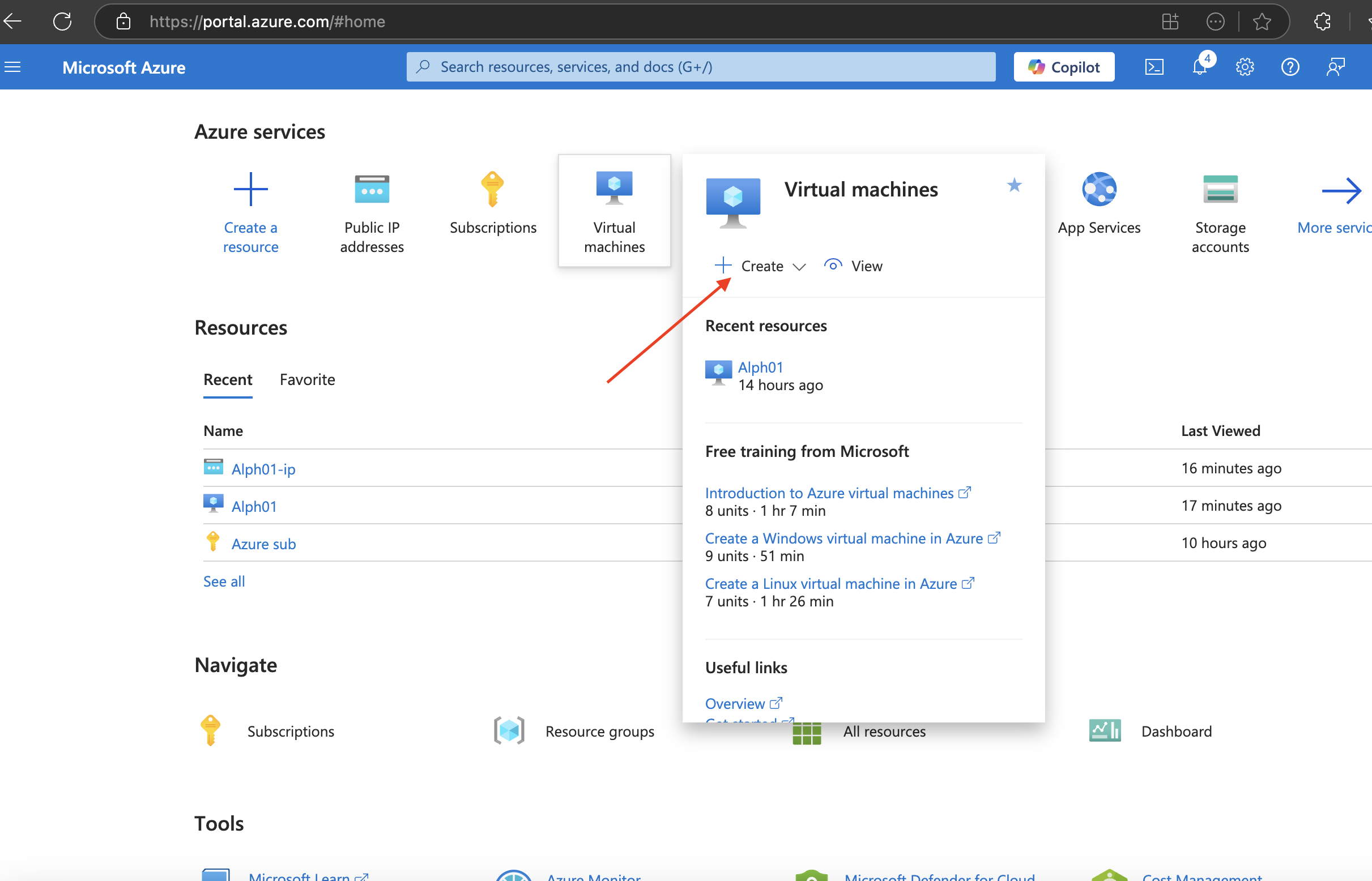Viewport: 1372px width, 881px height.
Task: Click the Copilot button
Action: pyautogui.click(x=1063, y=67)
